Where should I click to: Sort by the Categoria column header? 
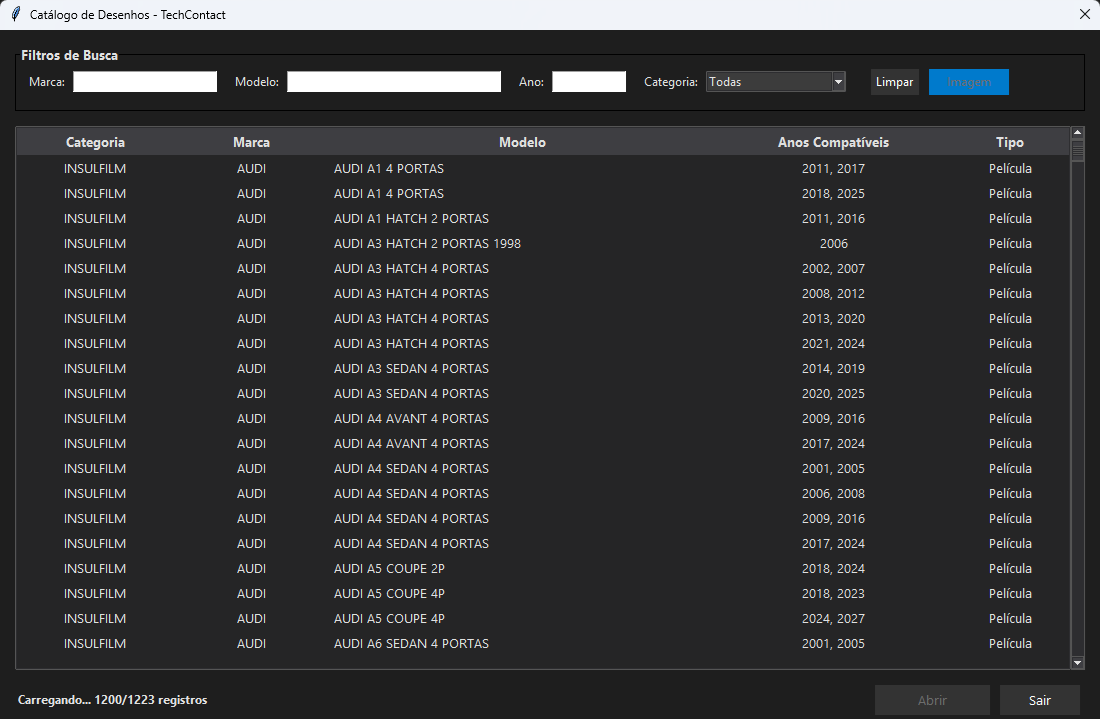pyautogui.click(x=95, y=142)
